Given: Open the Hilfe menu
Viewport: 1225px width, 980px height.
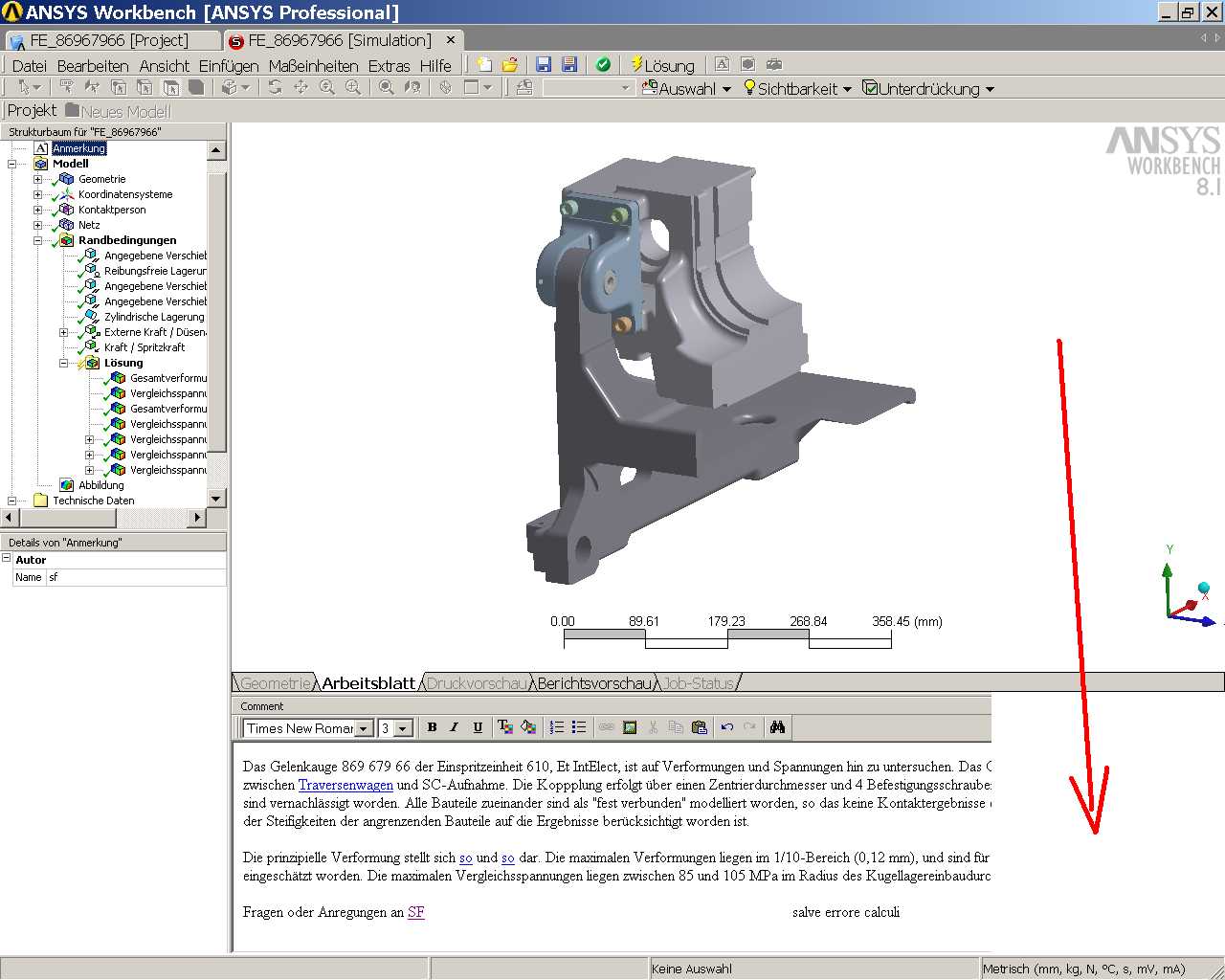Looking at the screenshot, I should (x=435, y=65).
